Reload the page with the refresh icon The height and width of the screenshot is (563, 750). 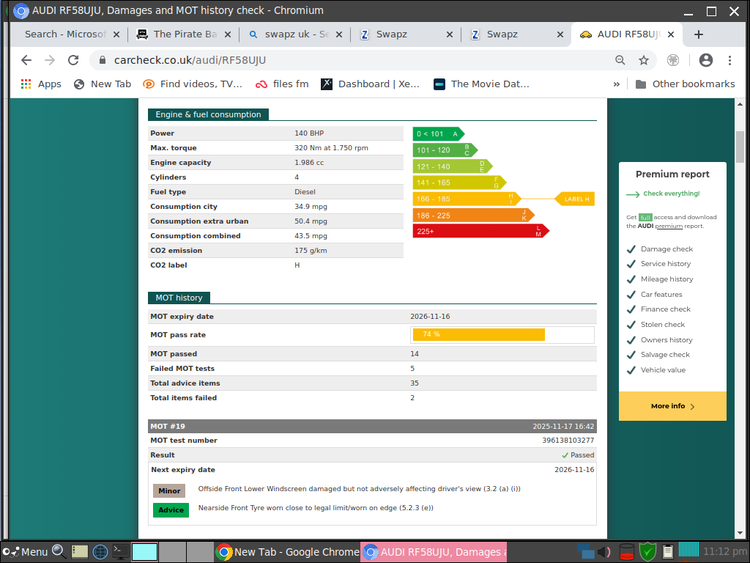[x=73, y=60]
